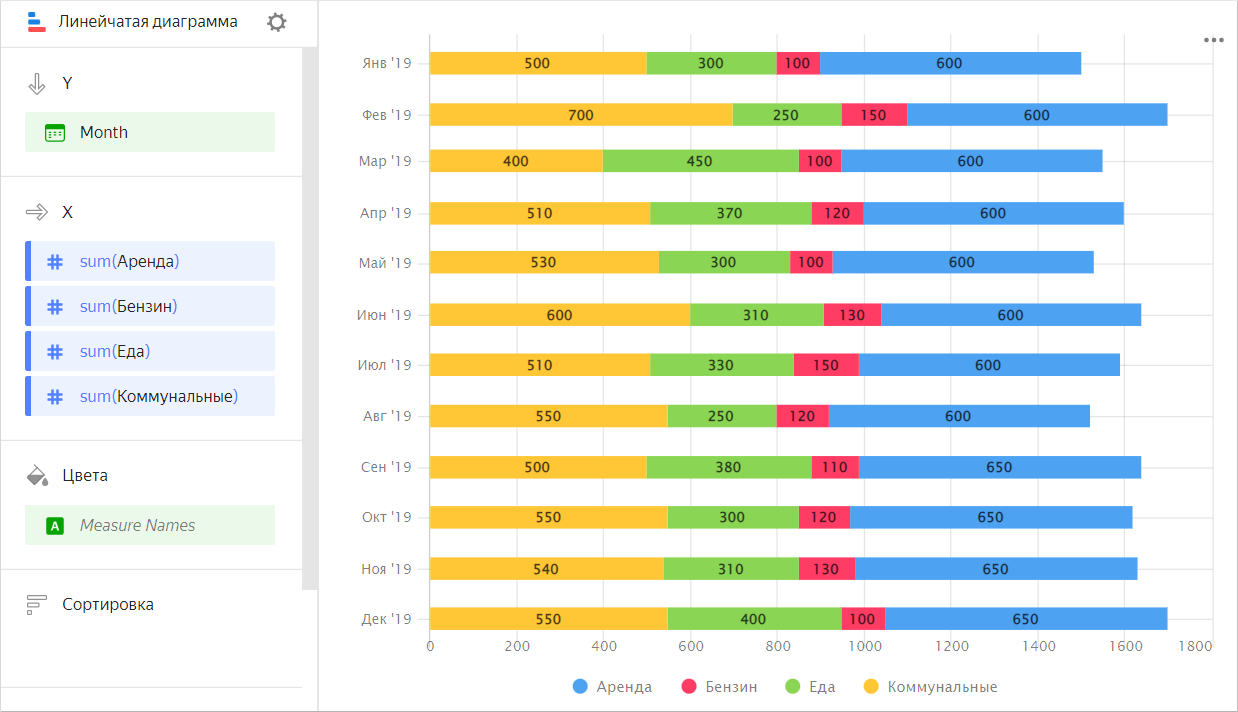Screen dimensions: 1238x712
Task: Click the # icon on sum(Аренда)
Action: pyautogui.click(x=55, y=261)
